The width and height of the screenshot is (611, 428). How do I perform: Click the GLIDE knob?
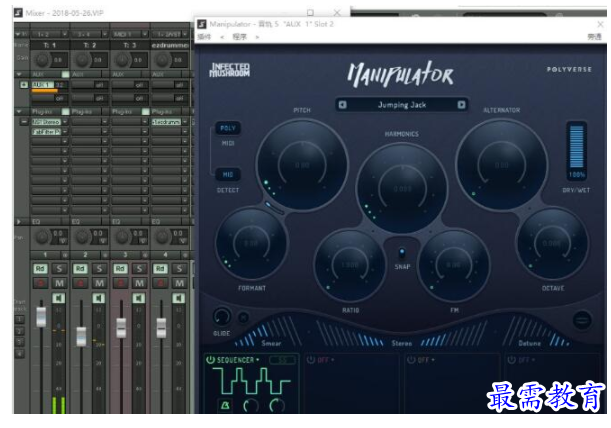tap(222, 317)
